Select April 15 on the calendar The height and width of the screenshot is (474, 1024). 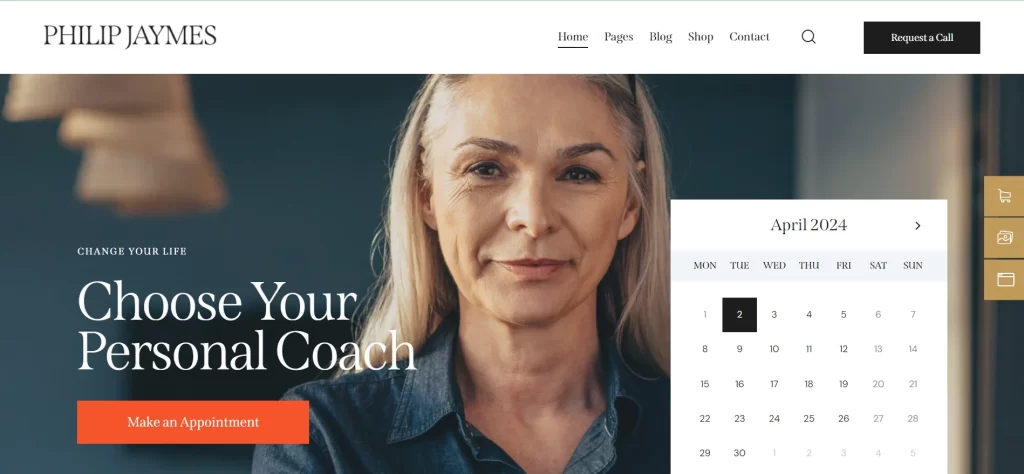[x=705, y=384]
